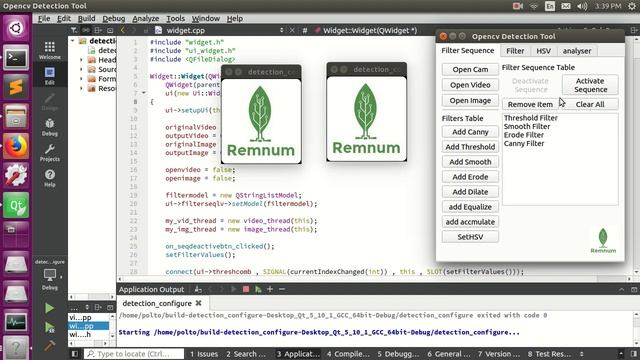Viewport: 640px width, 360px height.
Task: Click the Type to locate field
Action: (x=134, y=354)
